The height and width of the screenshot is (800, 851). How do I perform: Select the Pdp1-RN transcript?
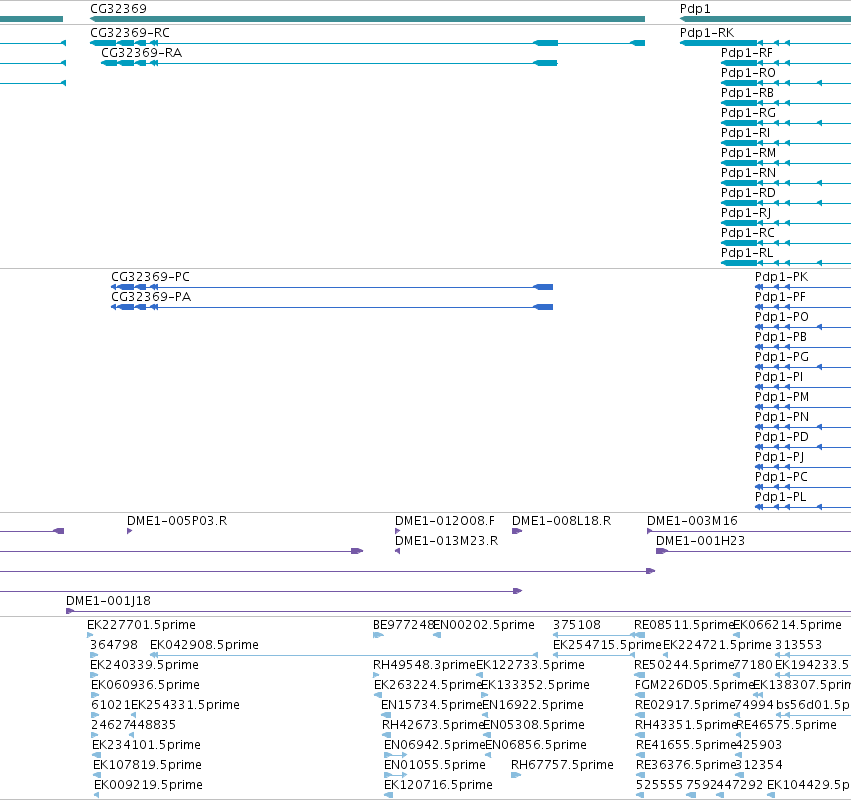[x=786, y=183]
